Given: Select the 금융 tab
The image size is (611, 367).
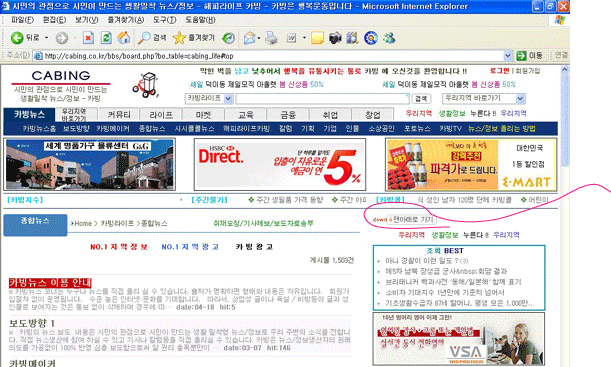Looking at the screenshot, I should pos(288,115).
